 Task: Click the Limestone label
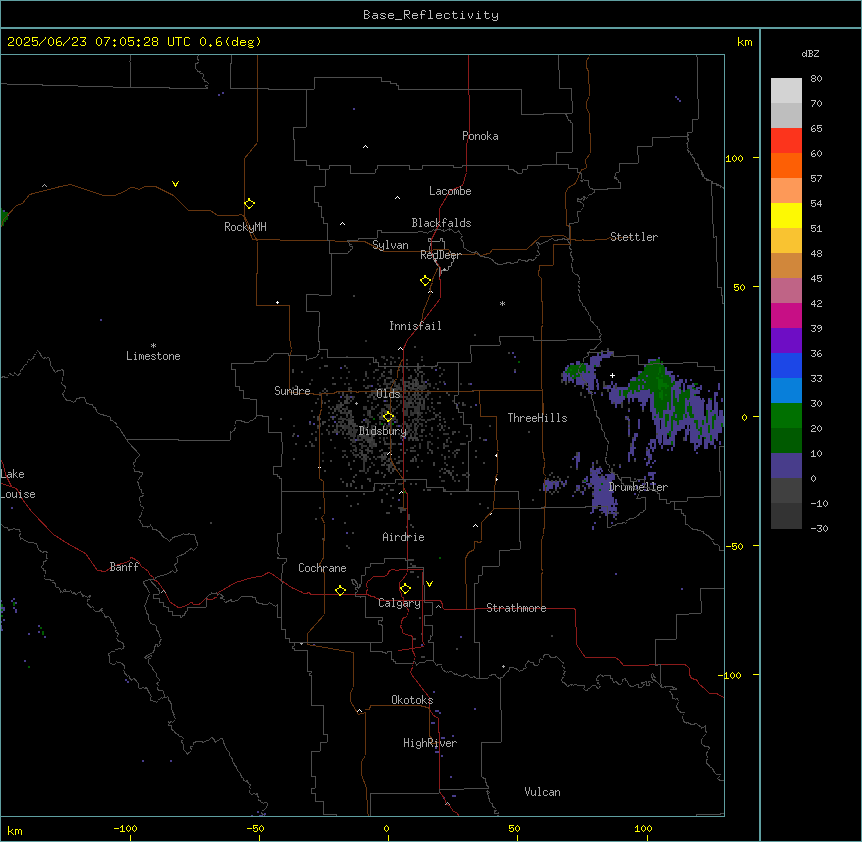click(153, 356)
